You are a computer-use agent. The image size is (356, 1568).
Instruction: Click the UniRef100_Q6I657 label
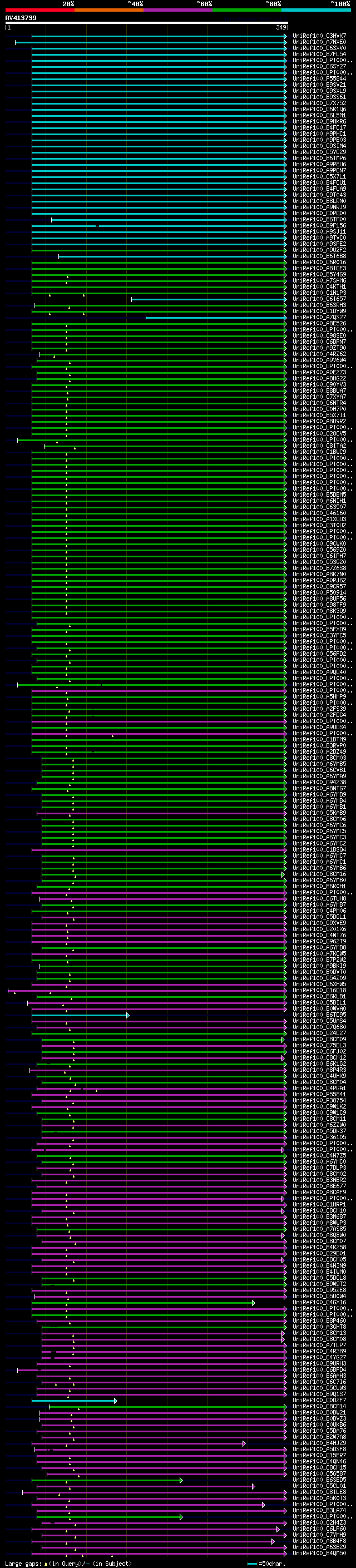pyautogui.click(x=319, y=299)
